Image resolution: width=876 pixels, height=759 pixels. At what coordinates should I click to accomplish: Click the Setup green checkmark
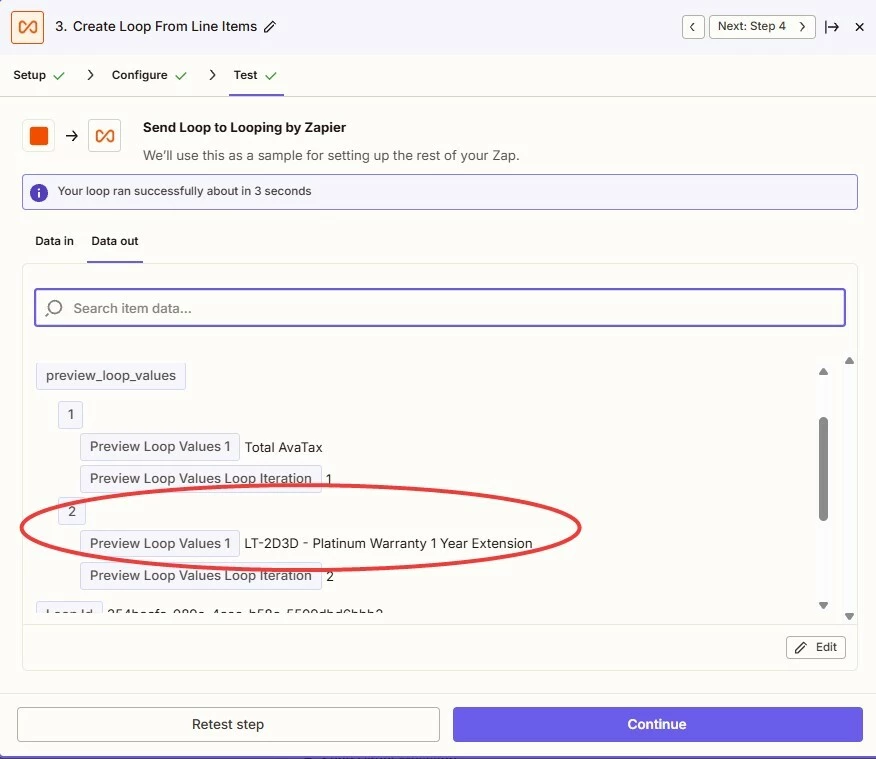coord(59,75)
